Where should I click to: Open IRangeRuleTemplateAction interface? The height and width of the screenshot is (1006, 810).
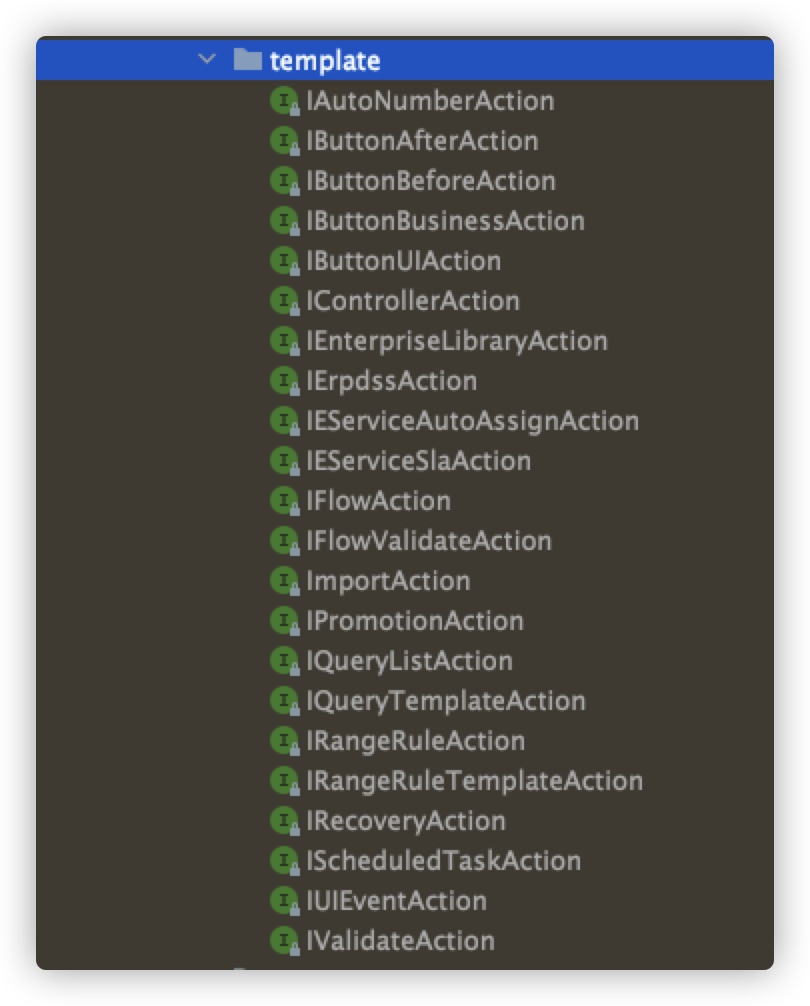(474, 781)
